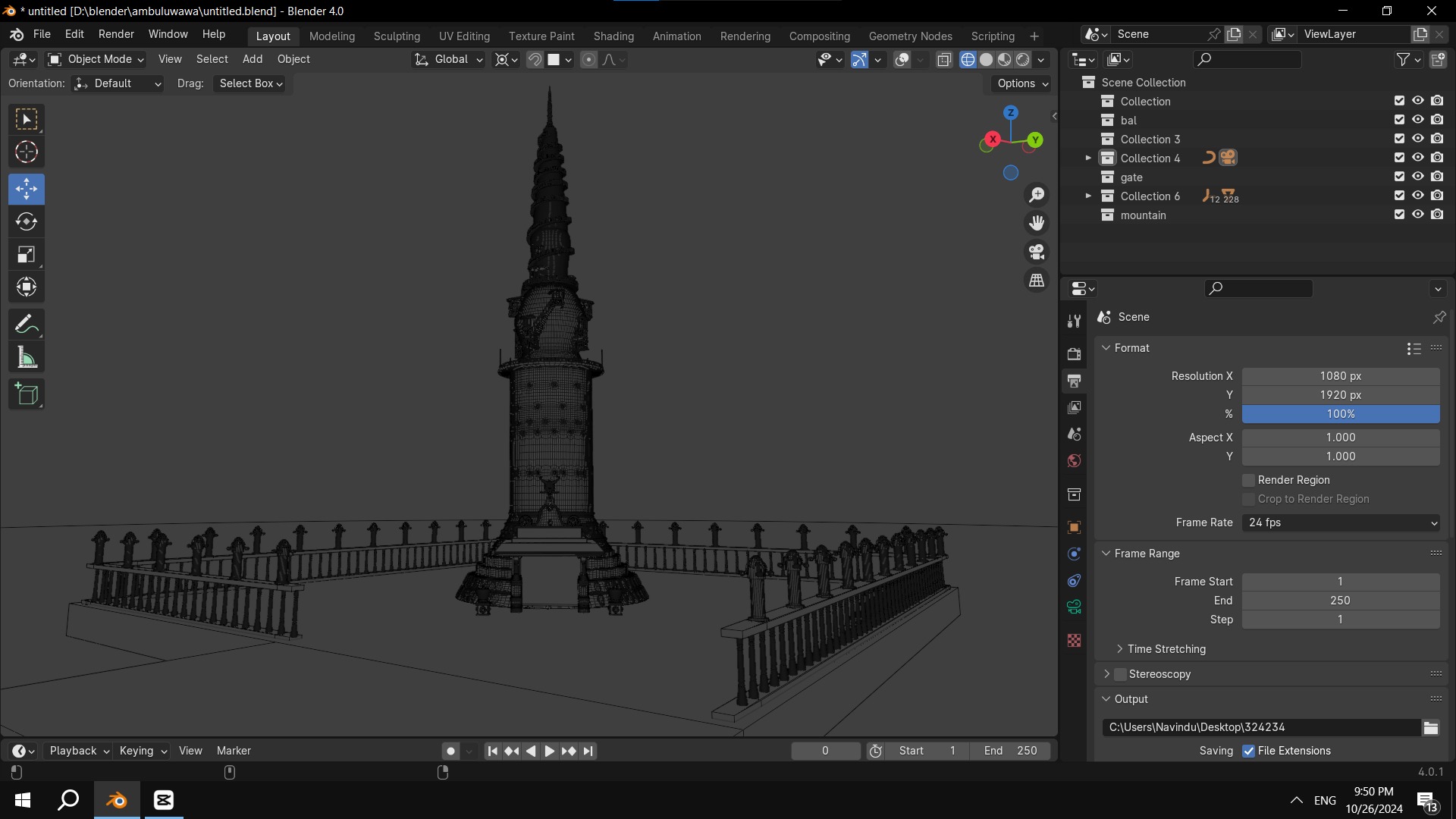Toggle auto keying record button
This screenshot has width=1456, height=819.
point(450,751)
